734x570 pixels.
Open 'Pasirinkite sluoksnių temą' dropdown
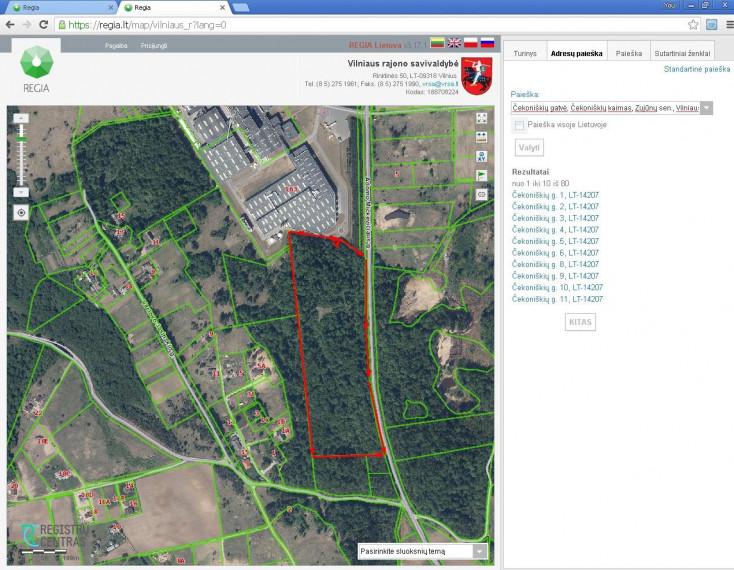(x=423, y=551)
